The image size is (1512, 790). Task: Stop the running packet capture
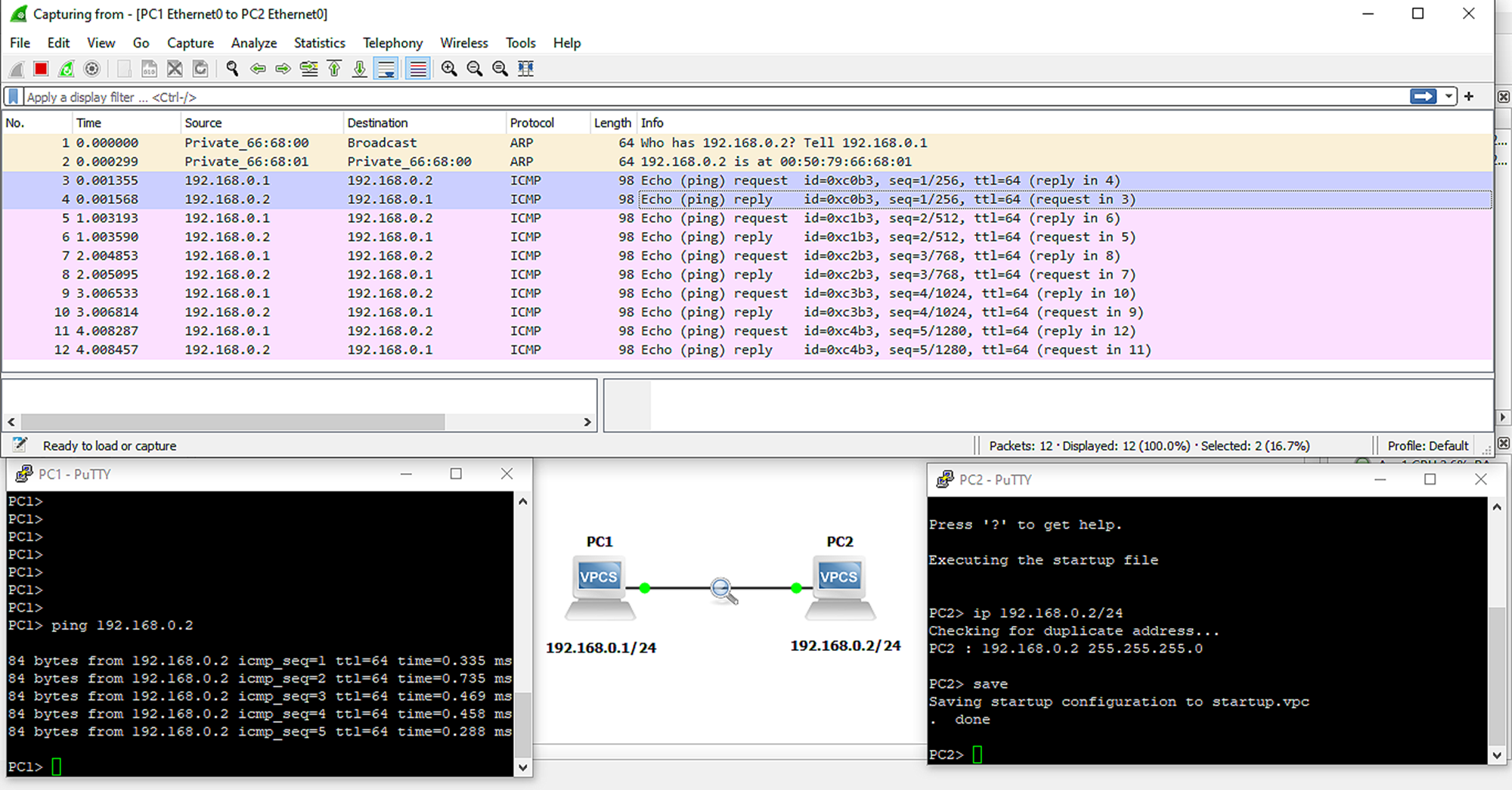pos(41,70)
